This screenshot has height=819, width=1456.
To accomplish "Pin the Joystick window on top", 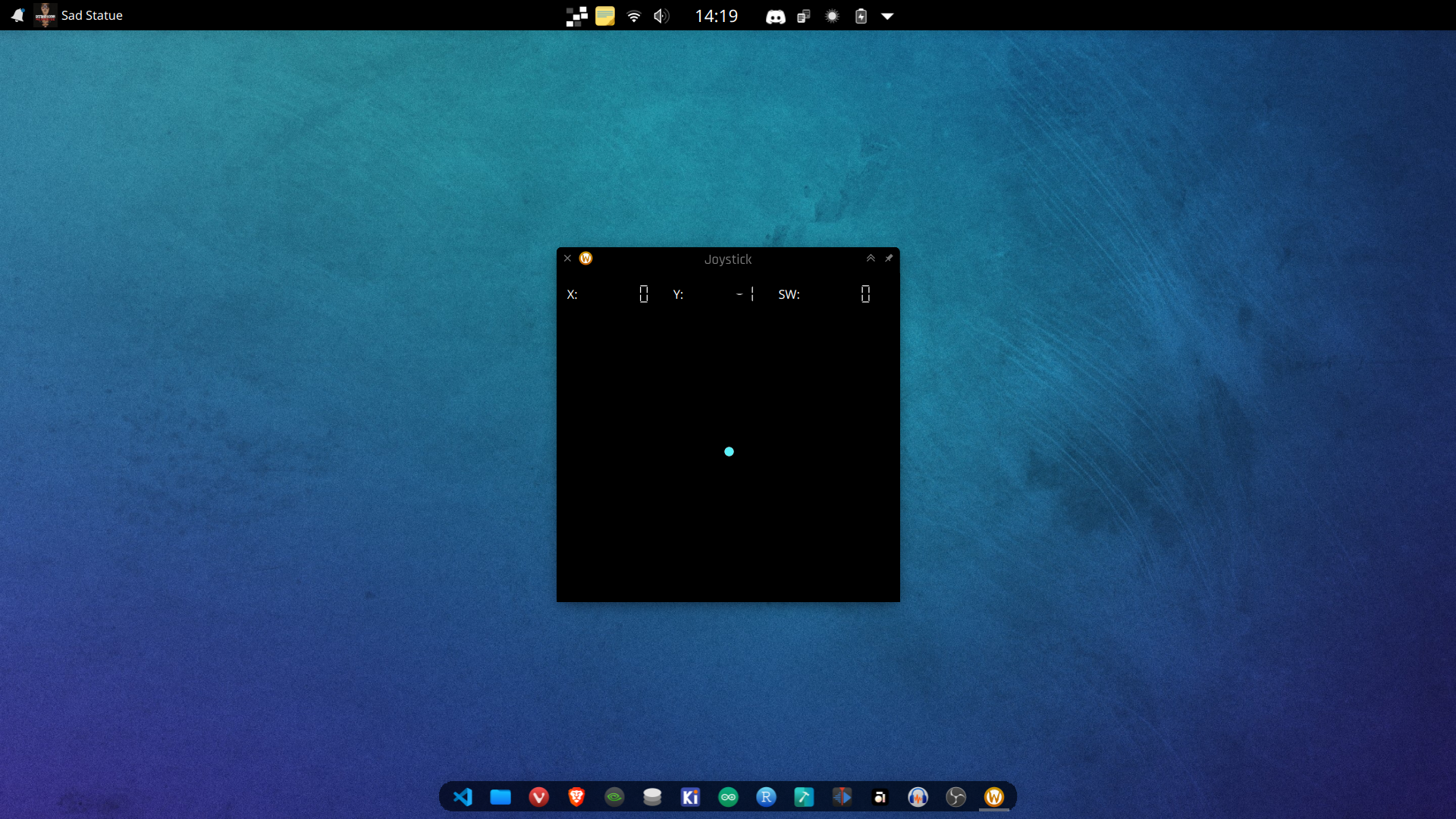I will [x=889, y=259].
